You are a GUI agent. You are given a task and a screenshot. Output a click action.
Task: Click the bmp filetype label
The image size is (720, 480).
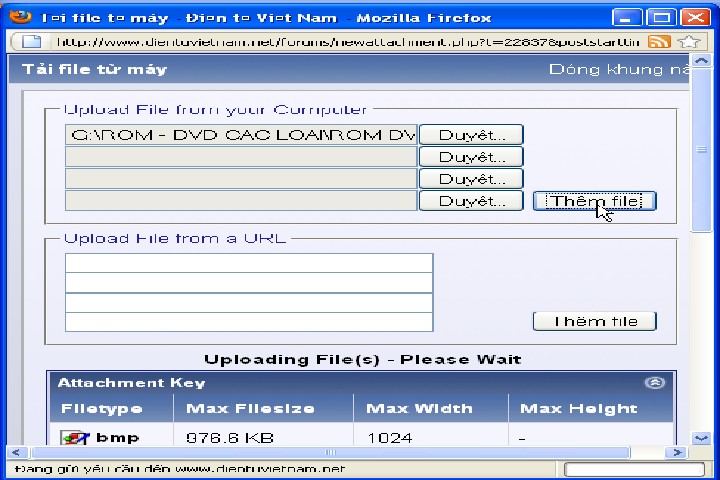tap(118, 438)
